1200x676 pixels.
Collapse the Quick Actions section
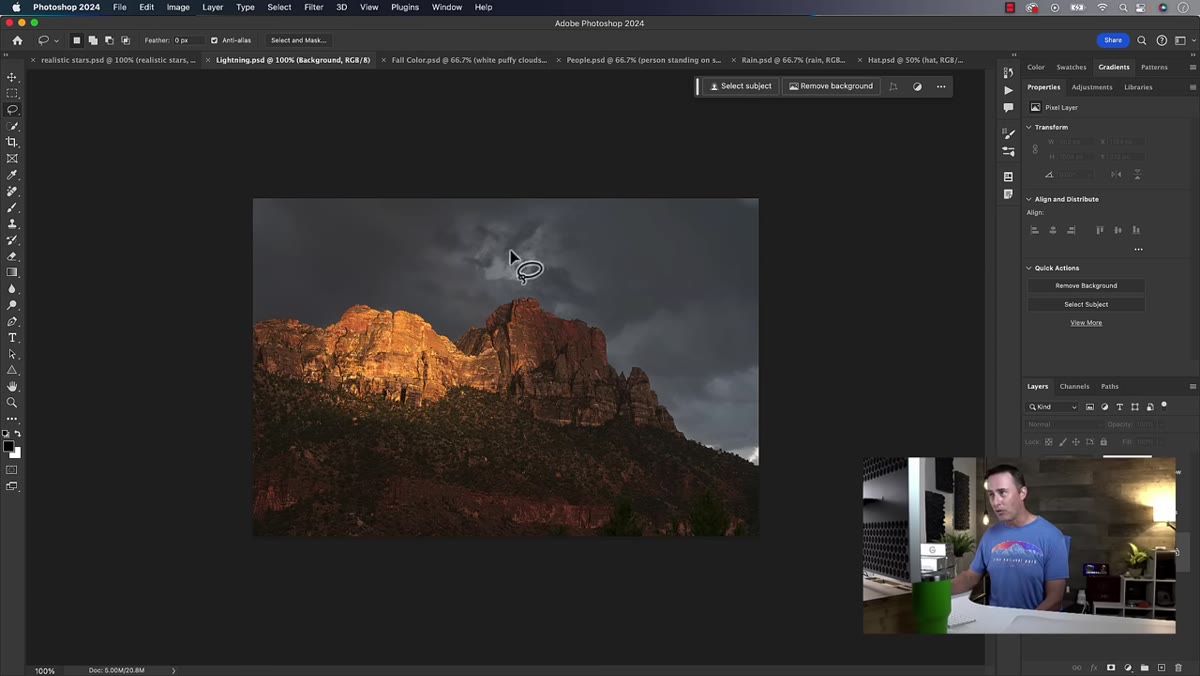[1029, 268]
